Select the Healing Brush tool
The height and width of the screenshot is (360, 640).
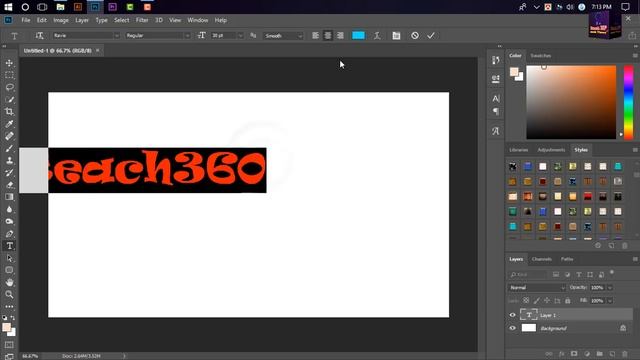coord(9,136)
